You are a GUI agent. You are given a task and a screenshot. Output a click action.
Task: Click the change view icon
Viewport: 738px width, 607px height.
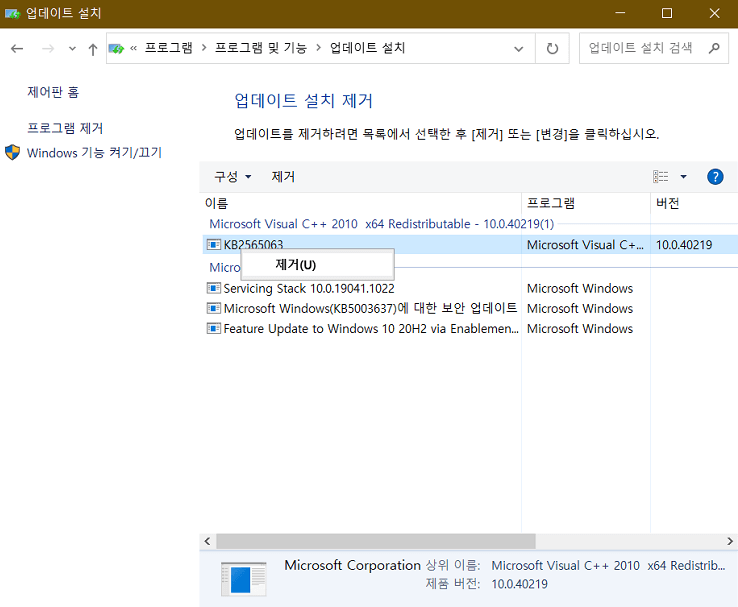click(660, 177)
